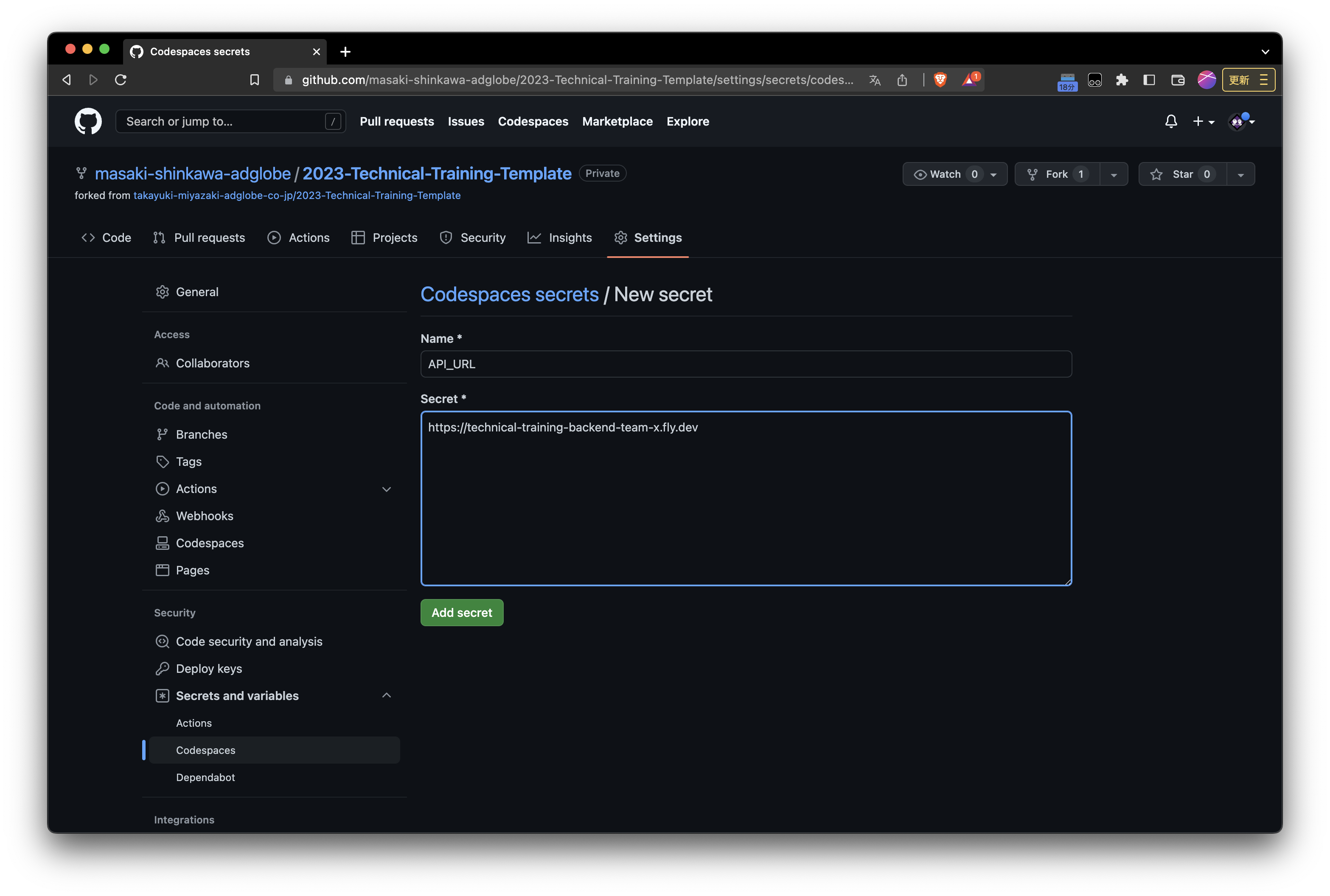
Task: Switch to the Settings tab
Action: (658, 238)
